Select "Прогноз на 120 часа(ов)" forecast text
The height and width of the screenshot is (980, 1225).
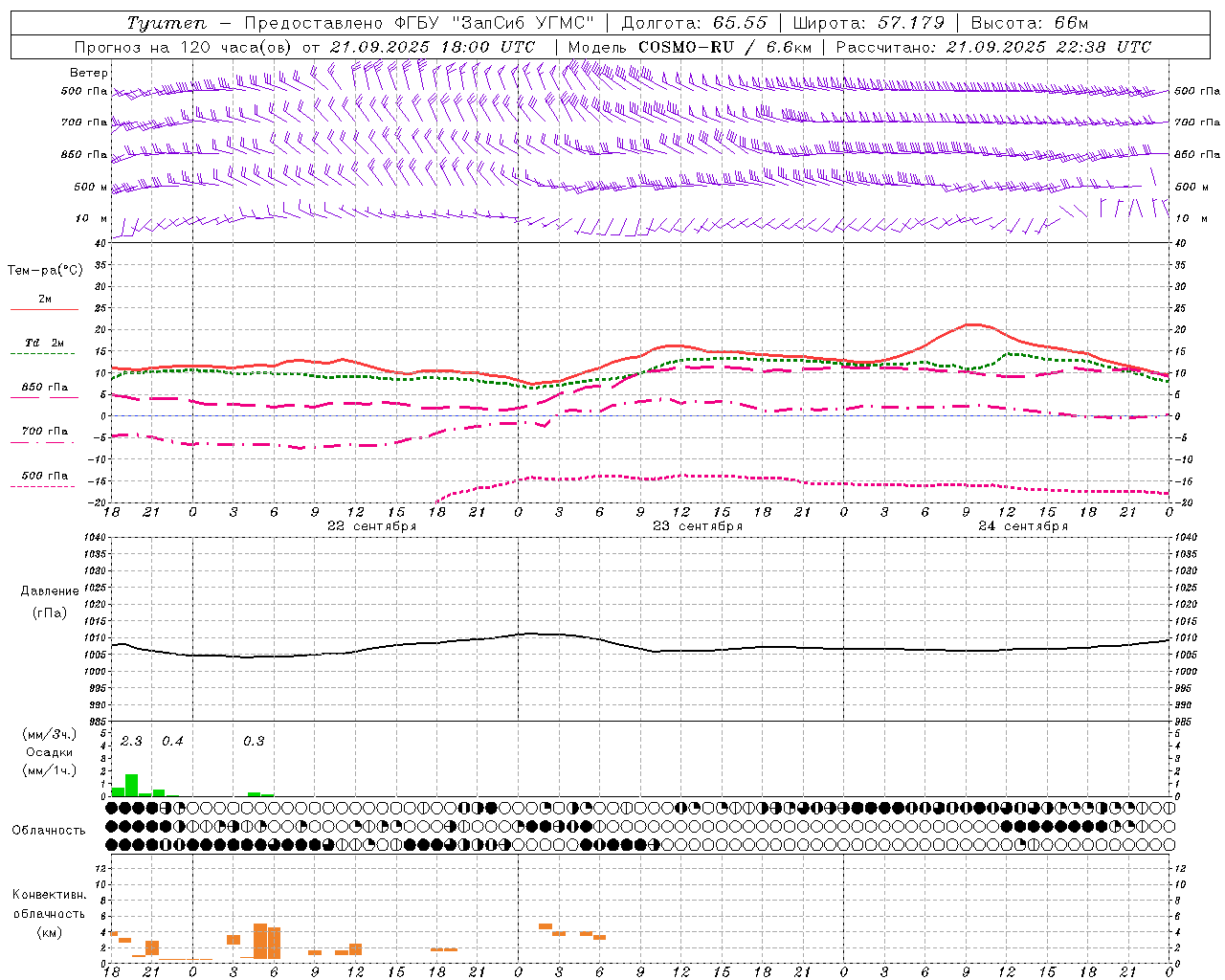[185, 47]
